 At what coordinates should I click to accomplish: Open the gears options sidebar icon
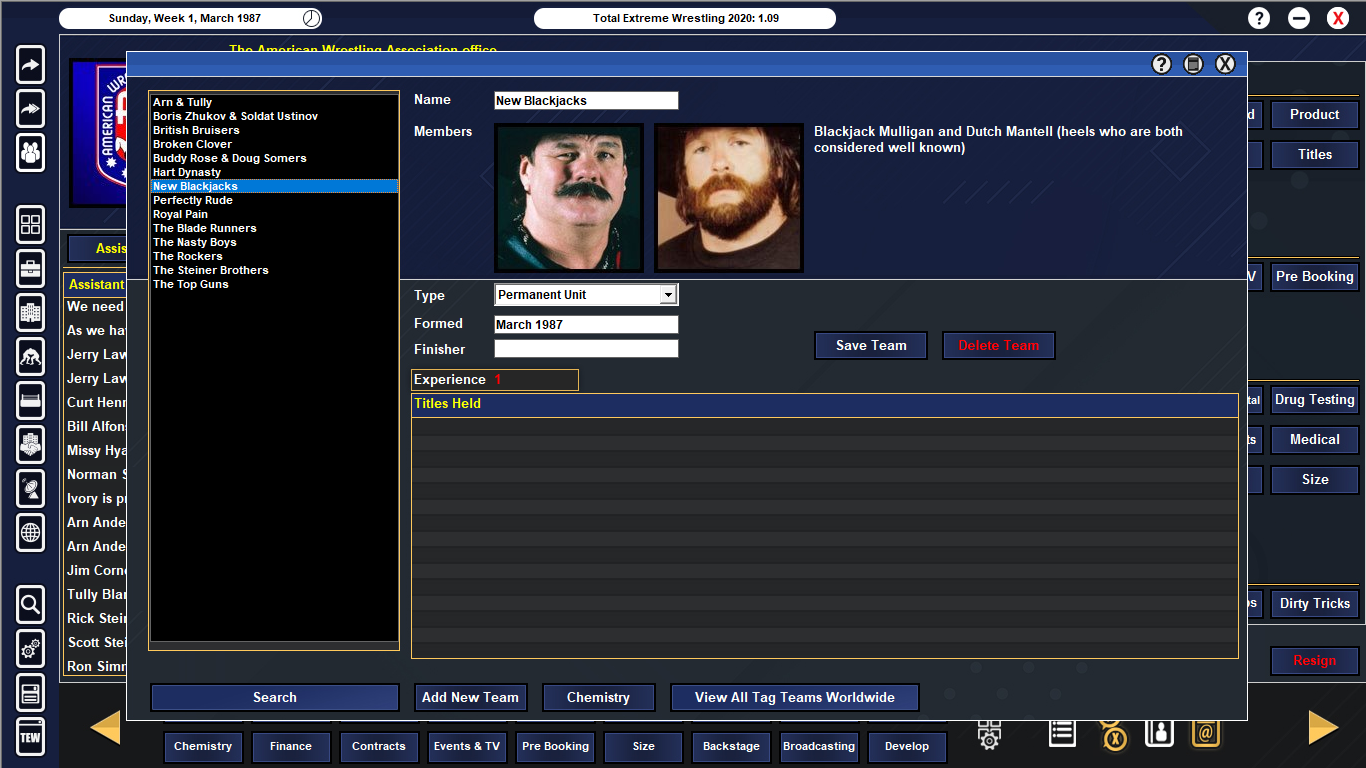tap(31, 649)
